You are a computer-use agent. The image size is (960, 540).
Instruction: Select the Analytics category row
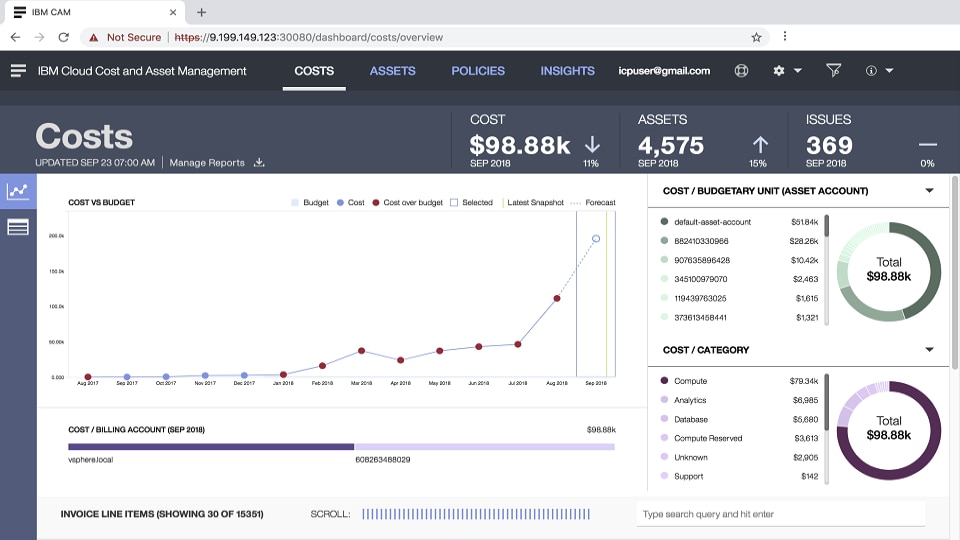point(740,400)
